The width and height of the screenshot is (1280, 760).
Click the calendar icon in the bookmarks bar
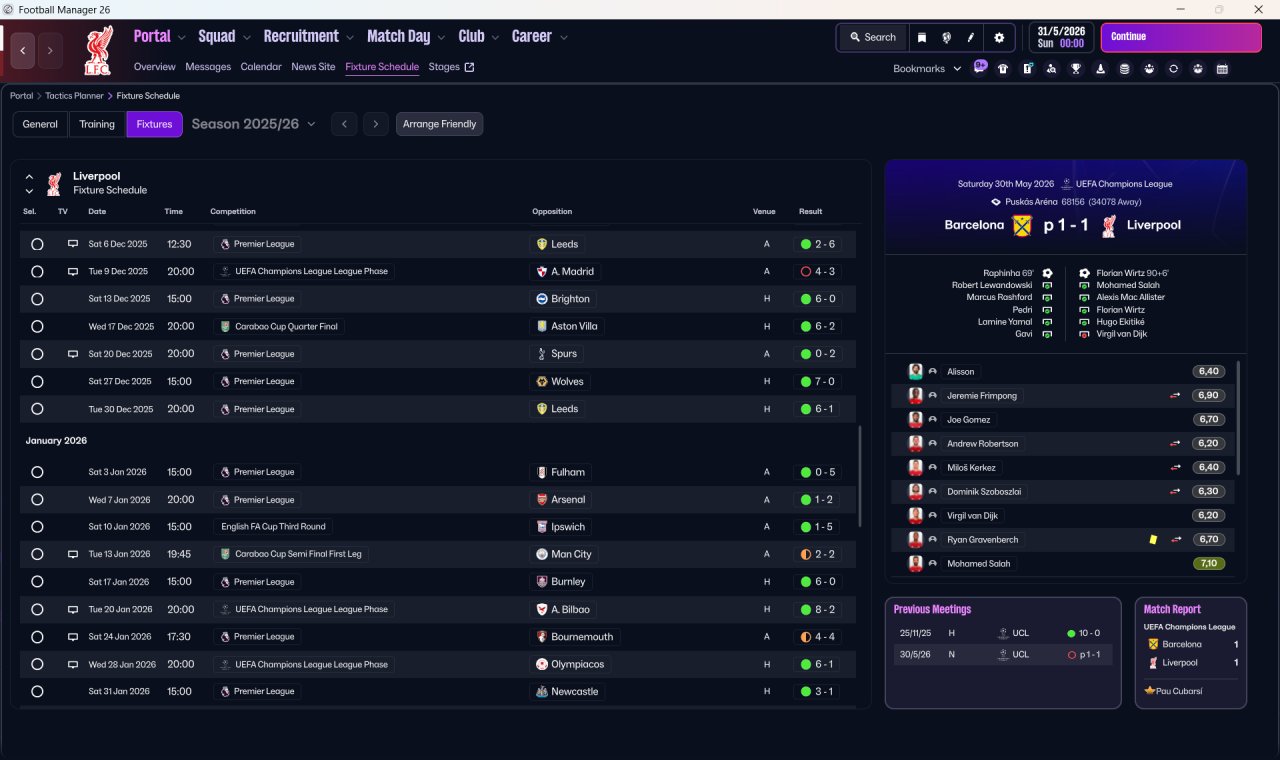1222,69
